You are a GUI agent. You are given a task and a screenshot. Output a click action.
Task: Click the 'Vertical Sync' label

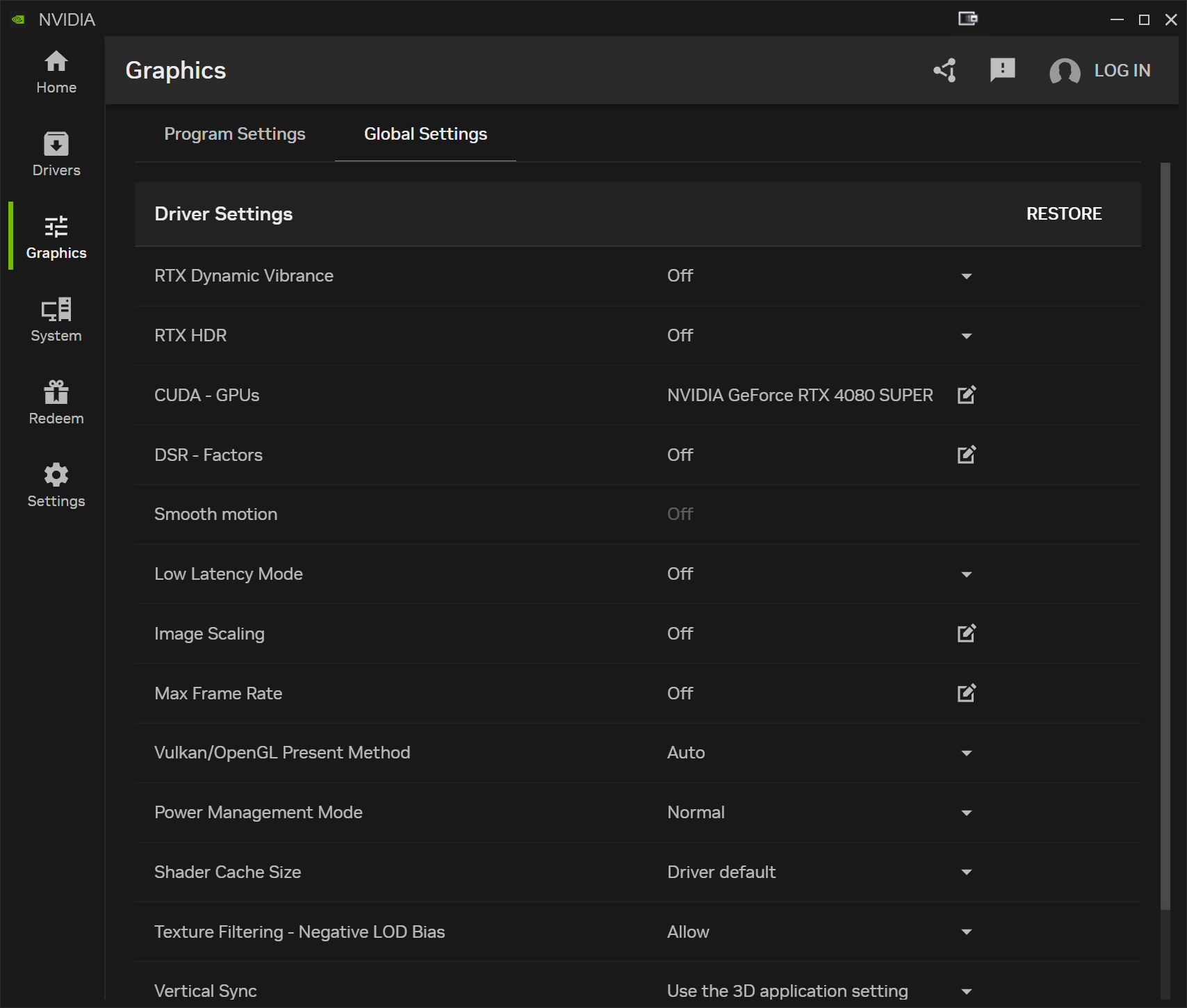[x=205, y=991]
